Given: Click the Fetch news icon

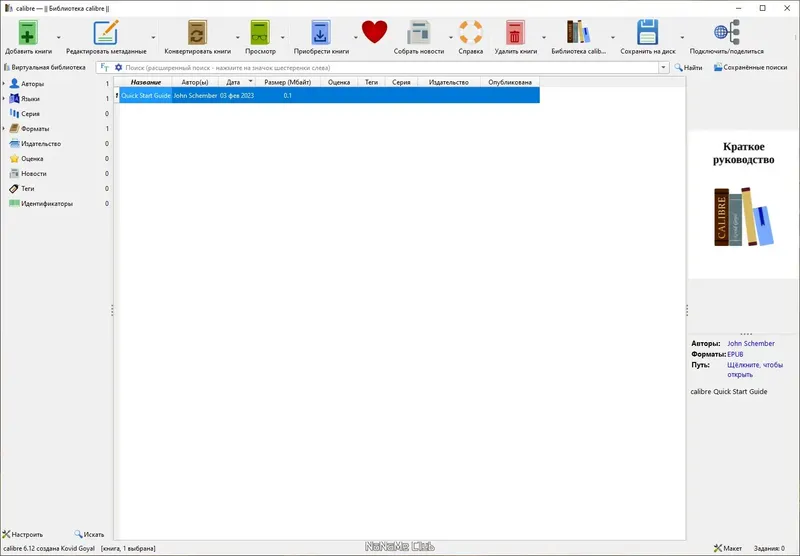Looking at the screenshot, I should tap(419, 33).
